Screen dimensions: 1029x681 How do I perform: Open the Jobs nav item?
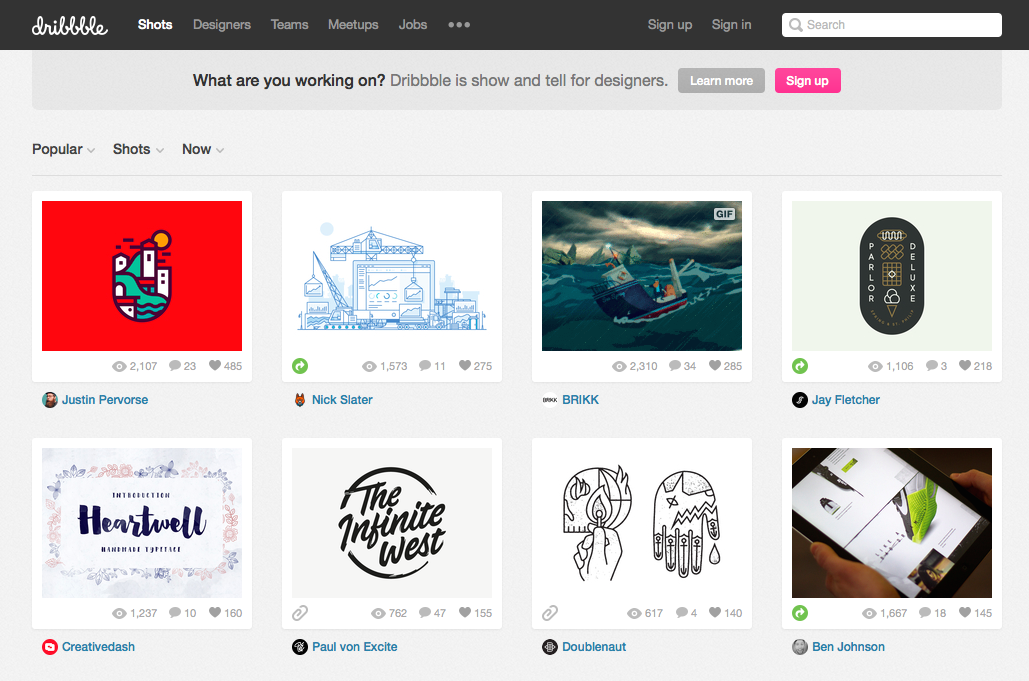click(x=413, y=25)
